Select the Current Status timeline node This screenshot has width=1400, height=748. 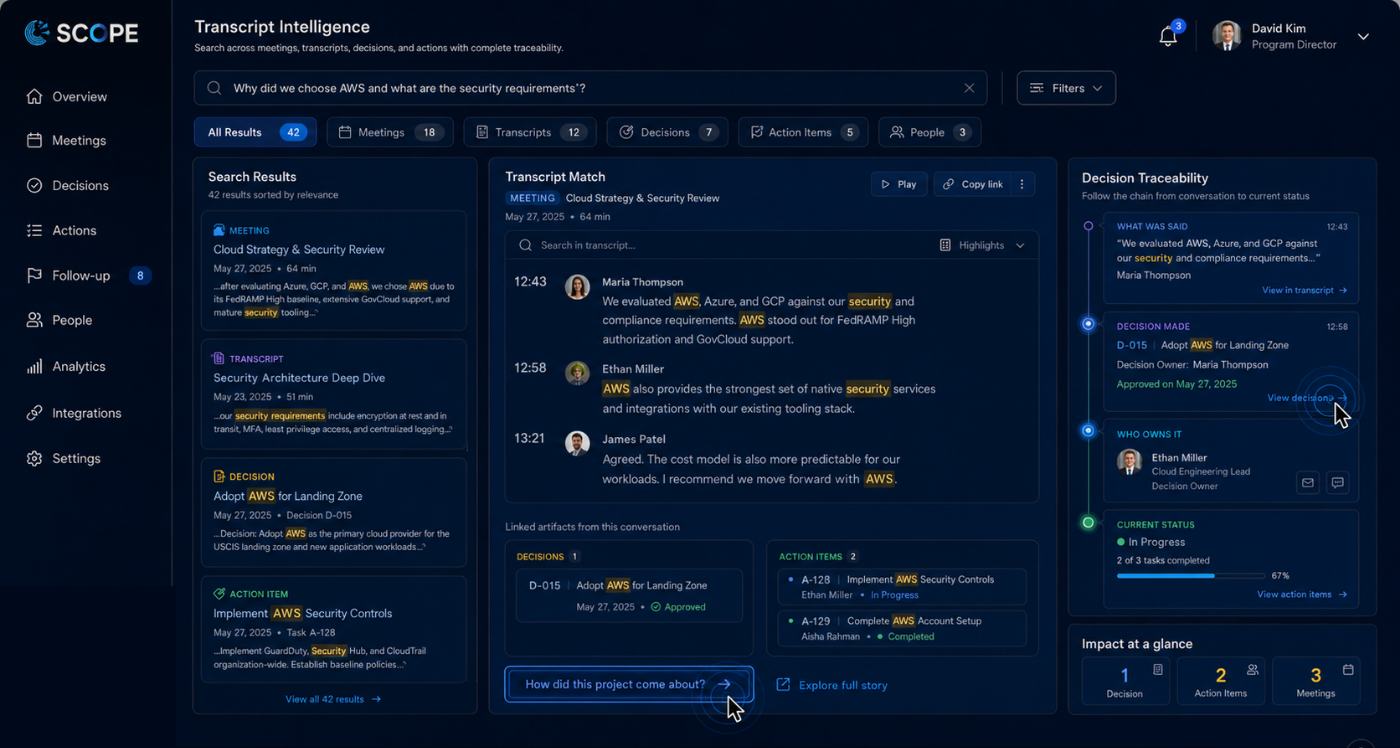click(1088, 522)
